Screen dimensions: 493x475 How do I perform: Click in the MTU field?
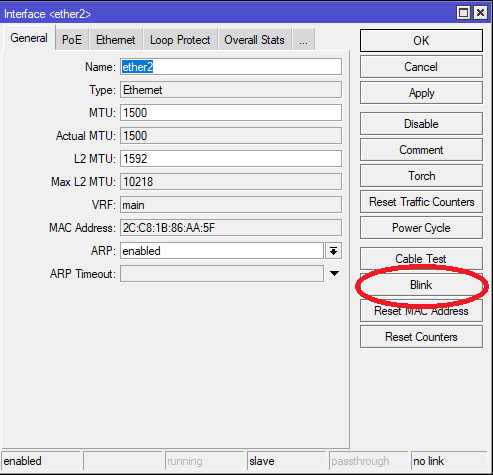tap(231, 113)
